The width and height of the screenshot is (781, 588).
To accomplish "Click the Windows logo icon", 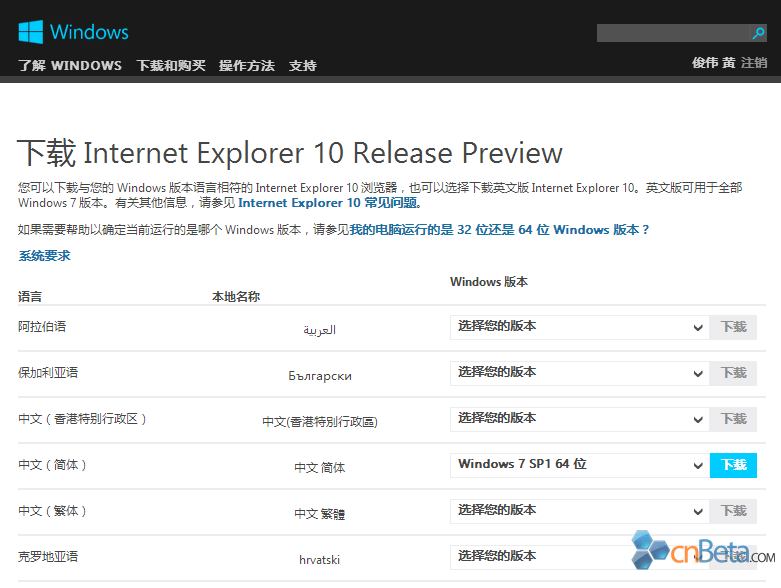I will 30,32.
